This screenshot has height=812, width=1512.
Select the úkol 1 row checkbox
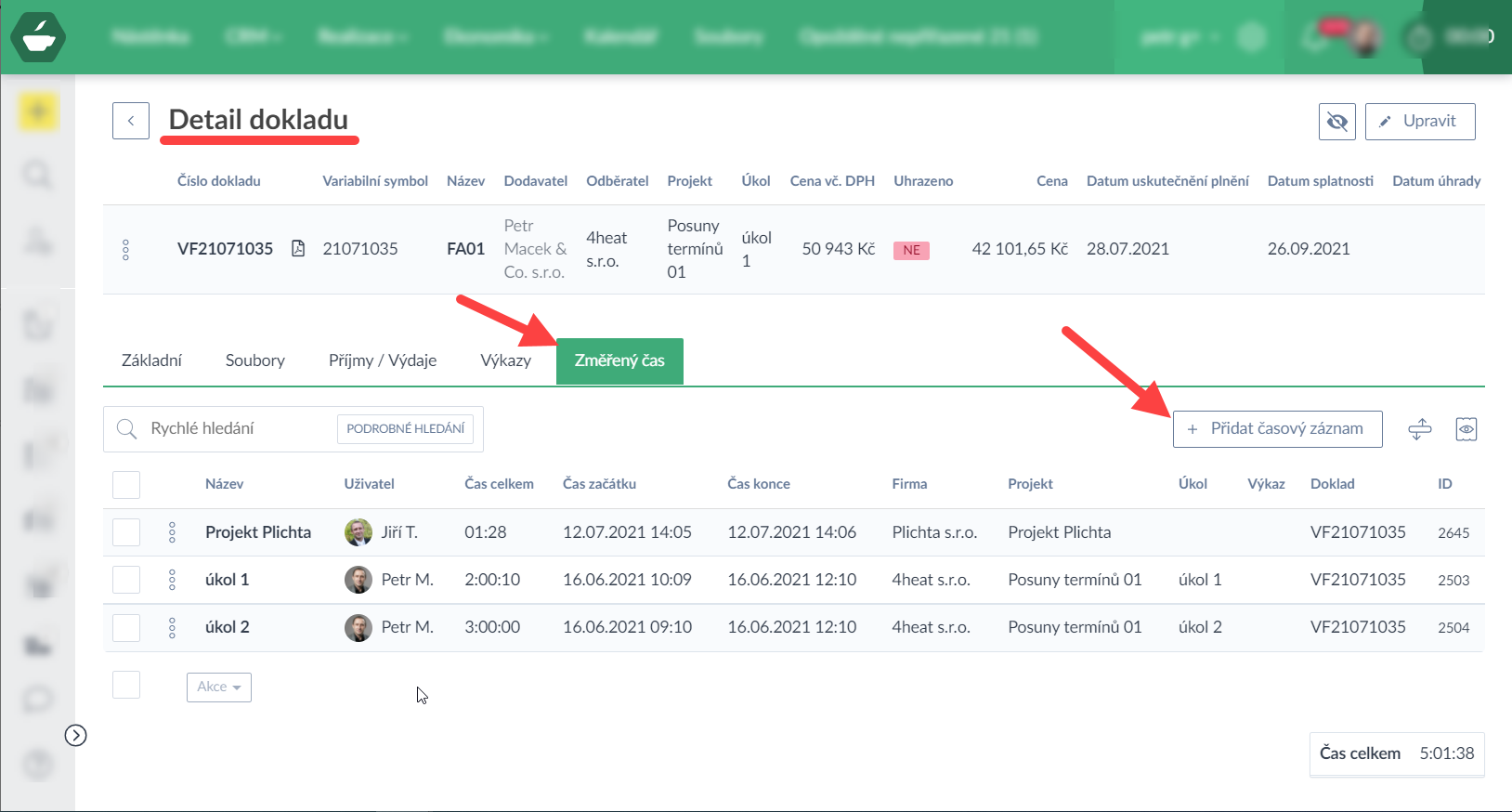click(x=126, y=580)
